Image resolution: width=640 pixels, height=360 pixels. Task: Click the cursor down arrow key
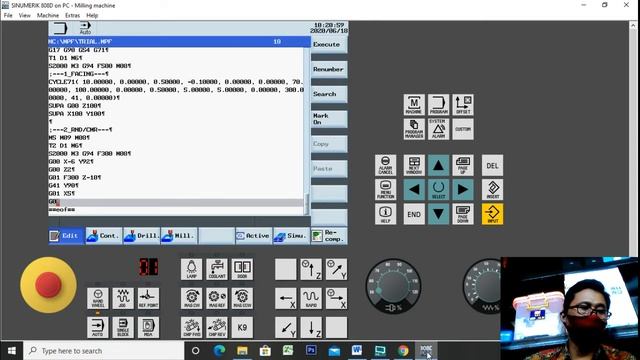click(x=438, y=214)
